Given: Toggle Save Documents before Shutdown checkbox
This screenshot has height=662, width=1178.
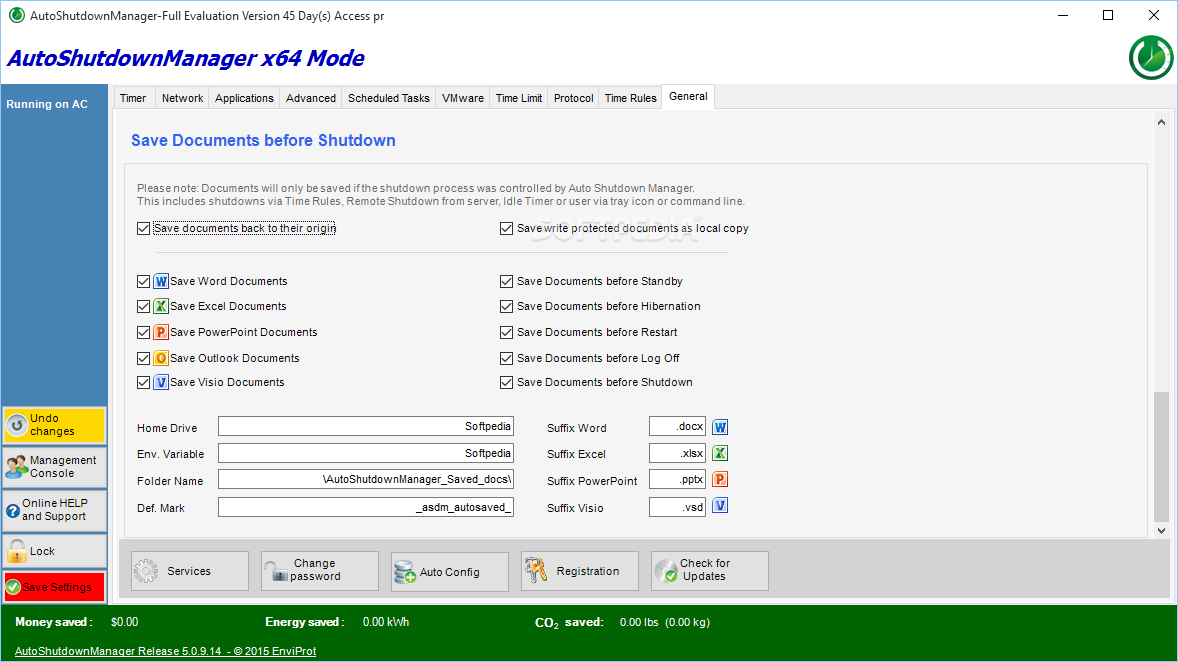Looking at the screenshot, I should click(x=506, y=382).
